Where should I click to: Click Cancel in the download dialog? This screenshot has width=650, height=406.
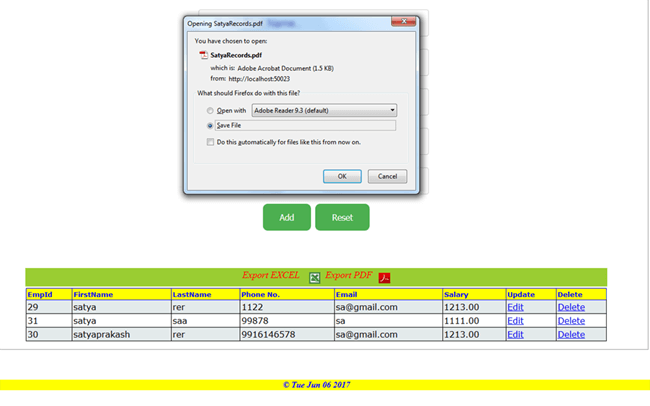click(387, 176)
